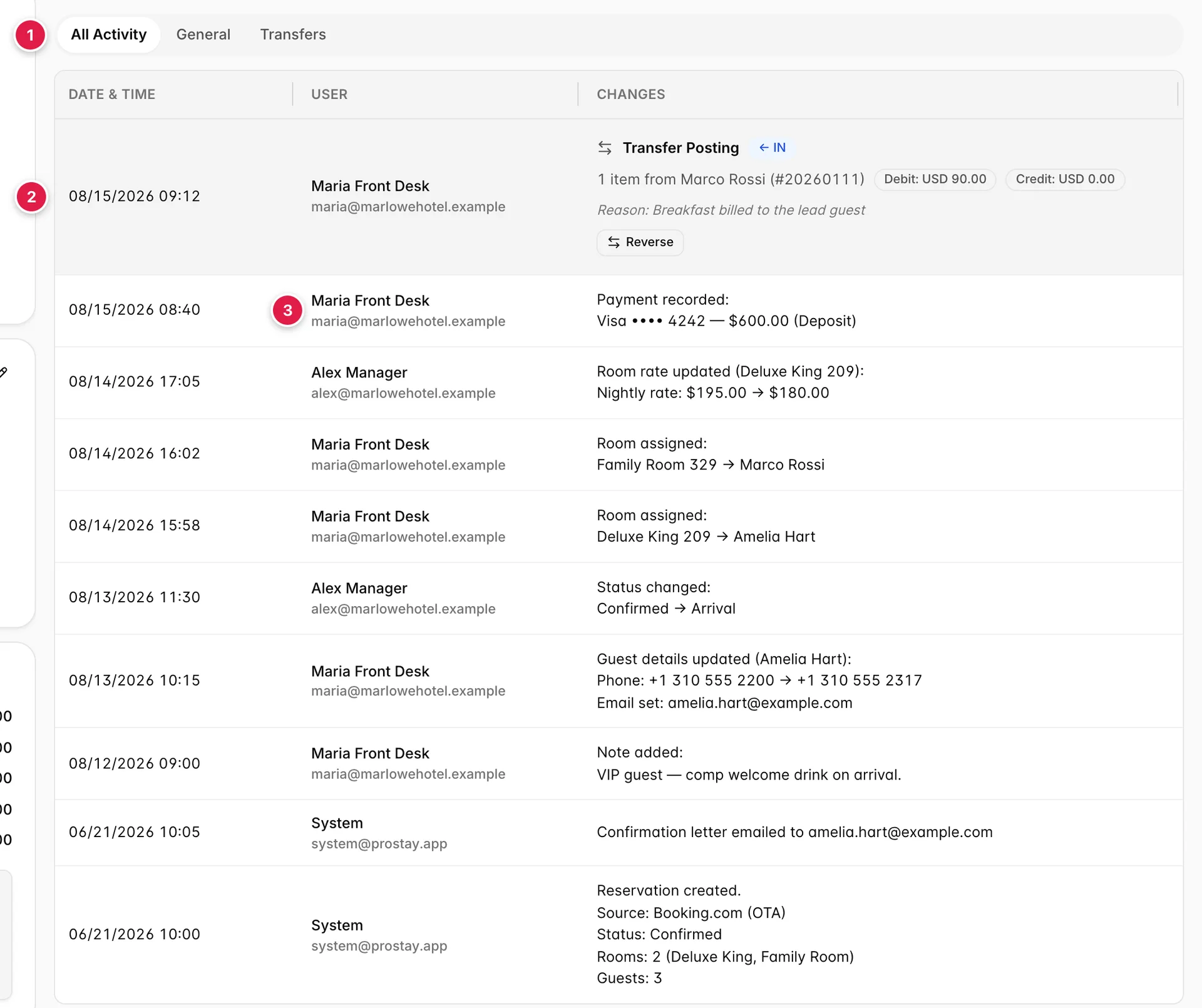Click 'Deluxe King 209 → Amelia Hart' text
1202x1008 pixels.
tap(706, 537)
